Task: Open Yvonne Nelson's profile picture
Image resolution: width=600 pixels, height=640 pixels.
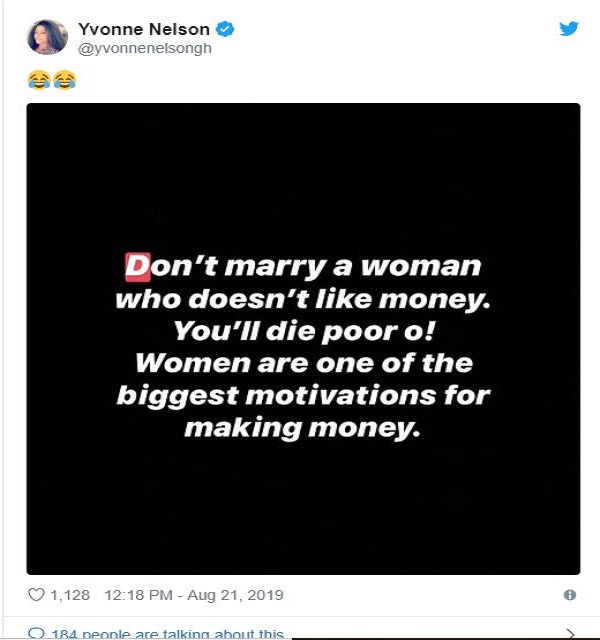Action: coord(46,37)
